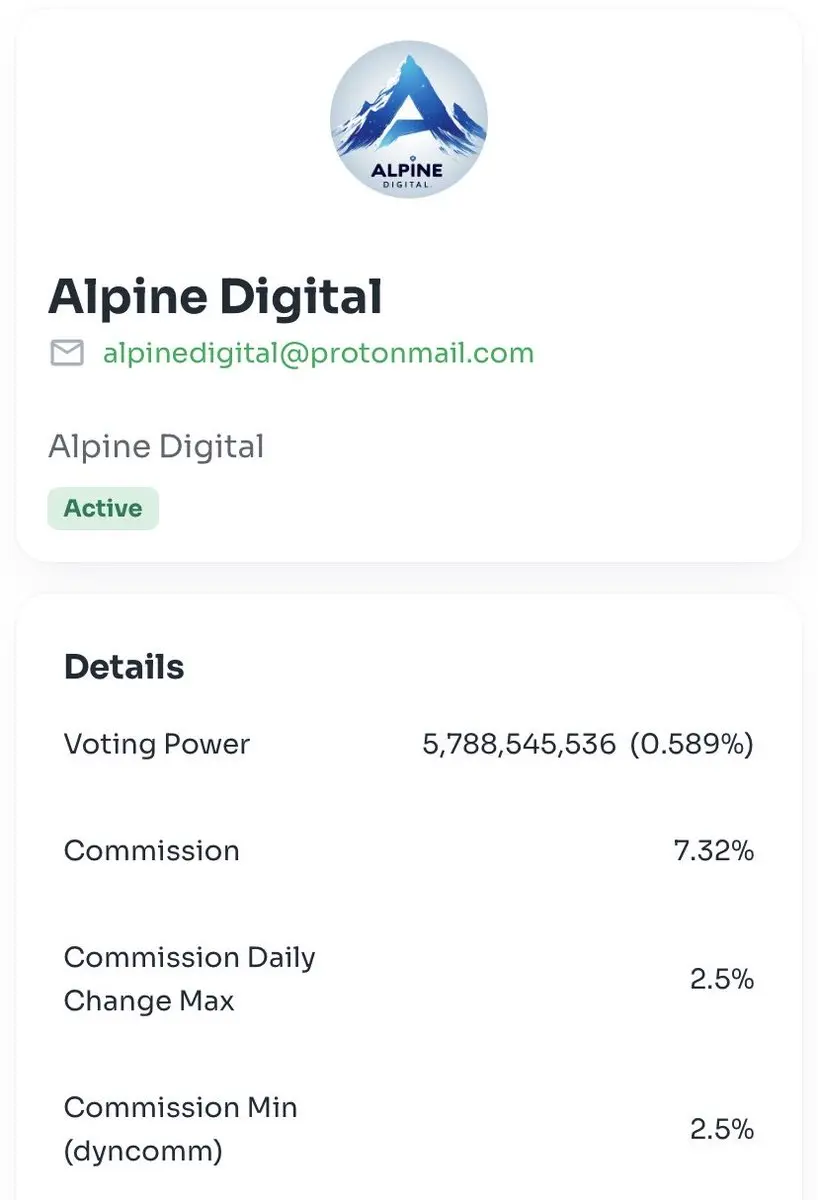The width and height of the screenshot is (818, 1200).
Task: Select the 2.5% daily change max value
Action: [722, 979]
